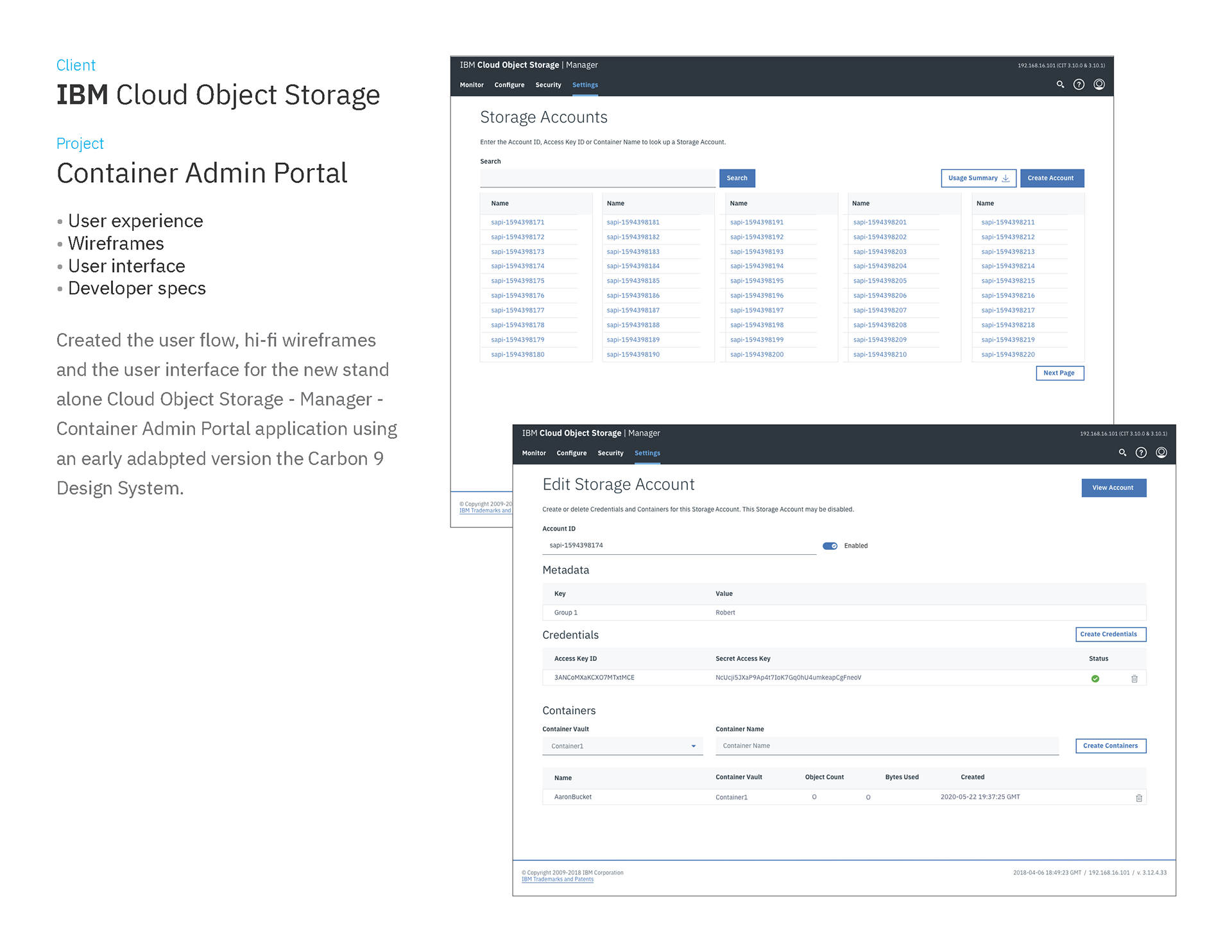Click the Create Containers button
This screenshot has width=1232, height=952.
tap(1111, 746)
